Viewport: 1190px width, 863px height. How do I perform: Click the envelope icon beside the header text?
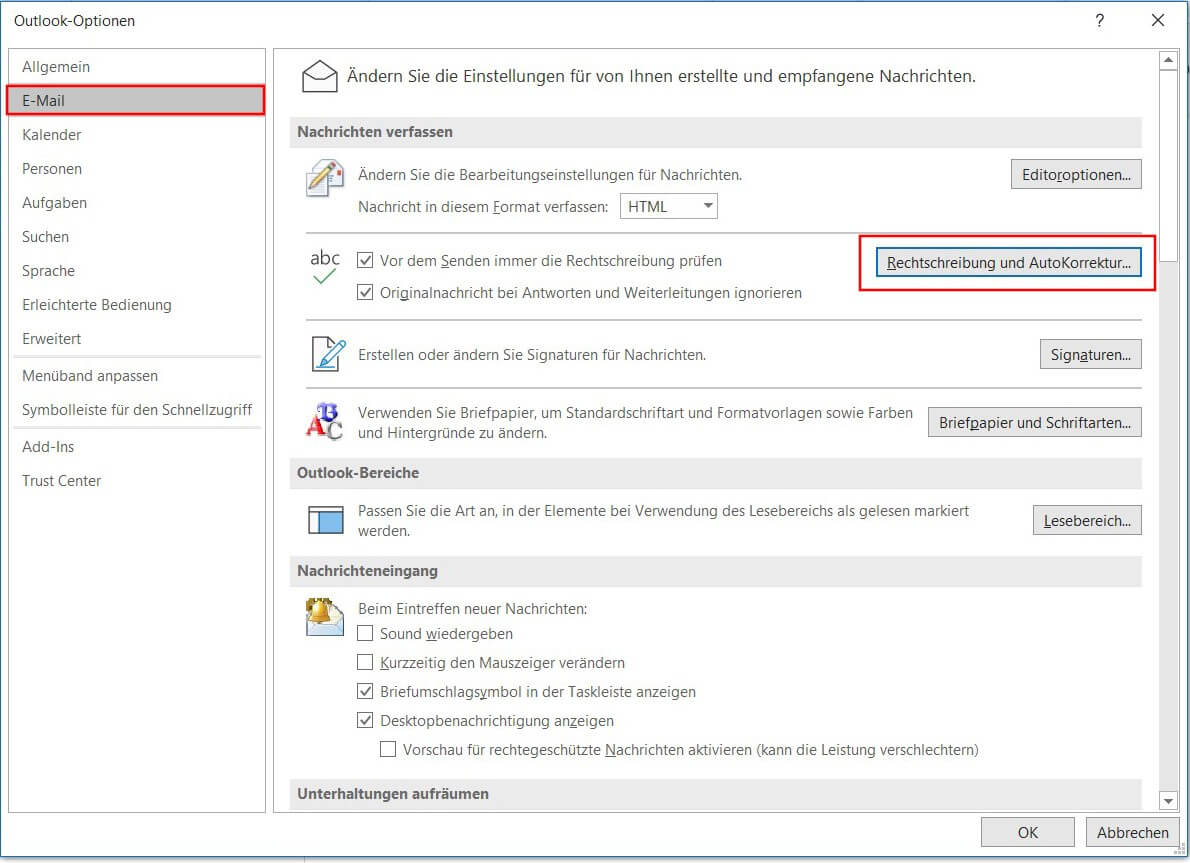point(320,76)
